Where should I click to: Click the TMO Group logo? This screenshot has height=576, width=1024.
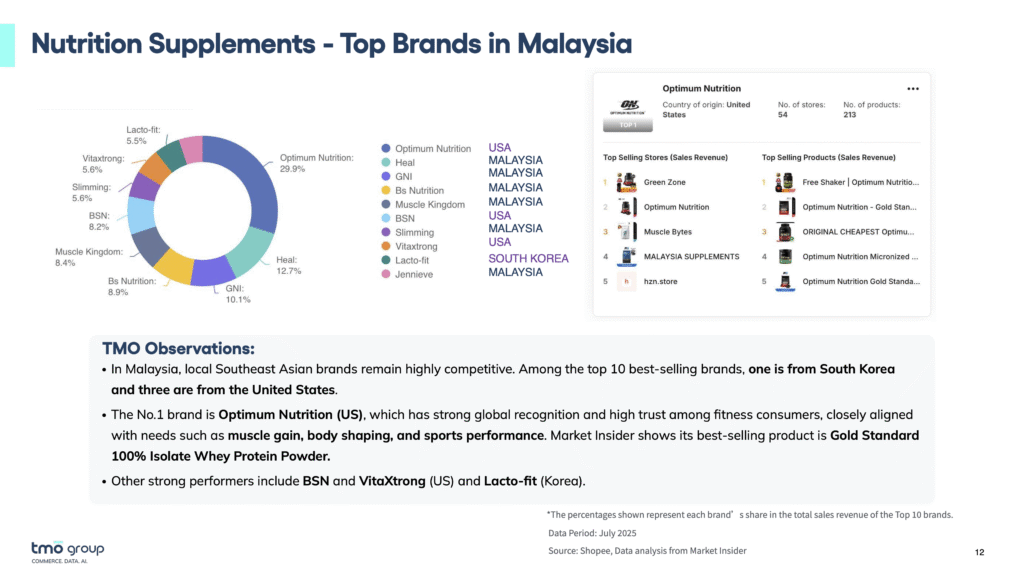tap(67, 551)
